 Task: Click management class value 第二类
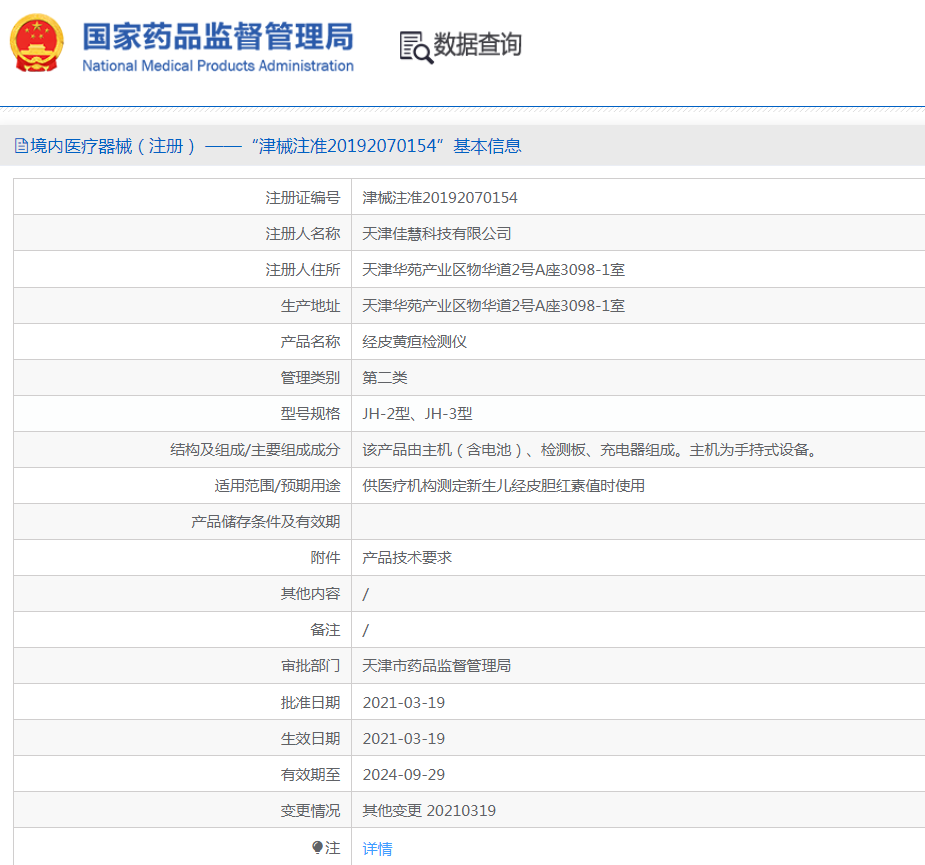click(x=385, y=378)
